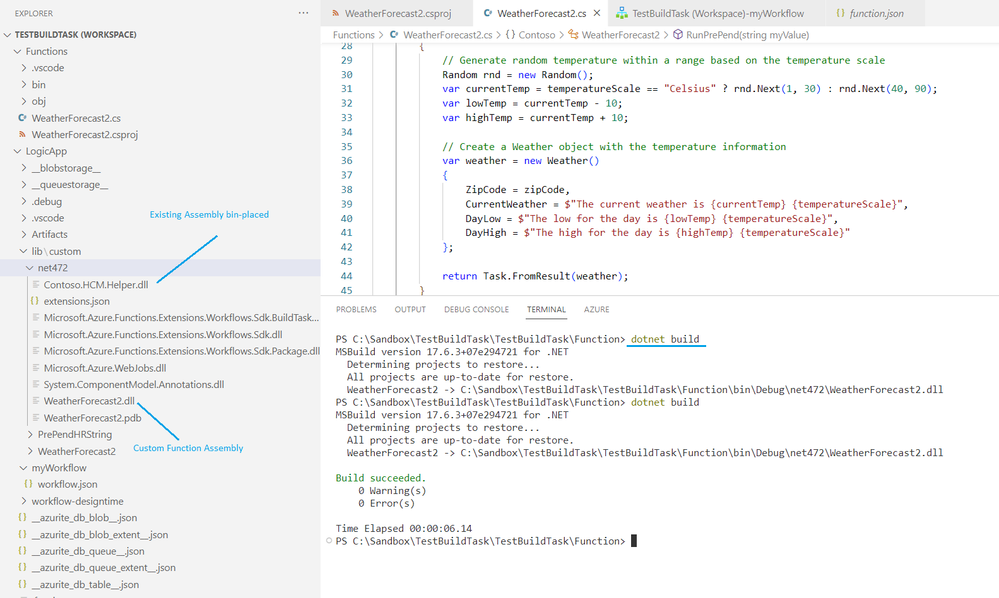Click the workflow icon on TestBuildTask tab
999x598 pixels.
622,13
